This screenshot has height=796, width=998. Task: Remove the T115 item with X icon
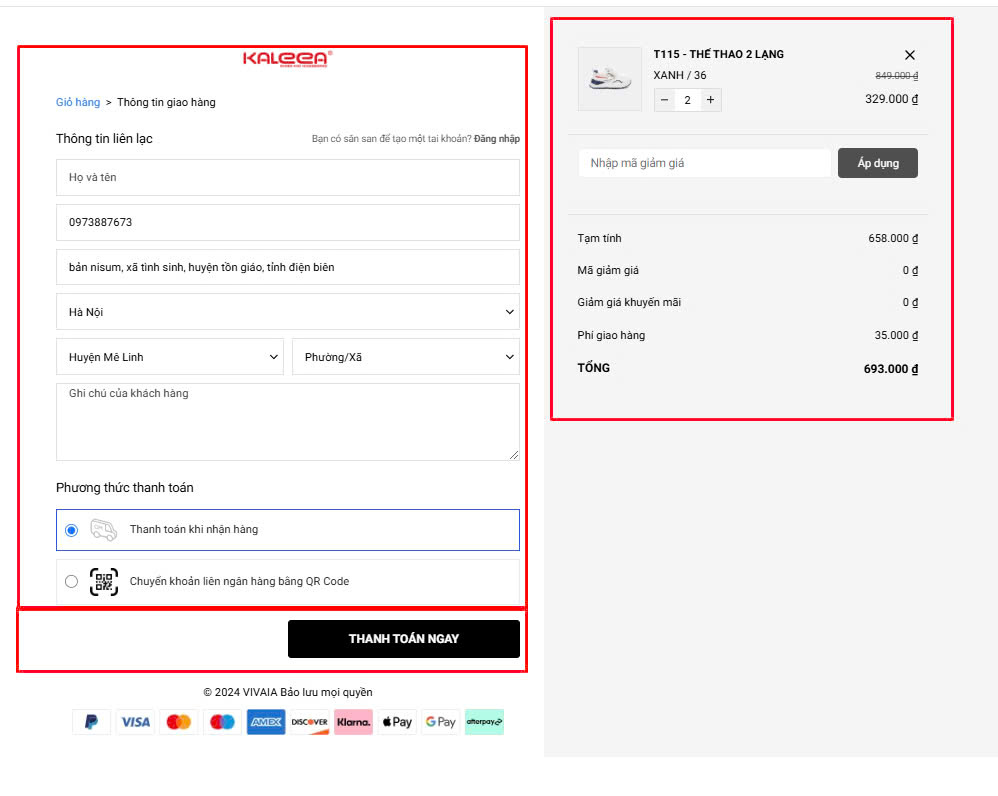point(909,55)
